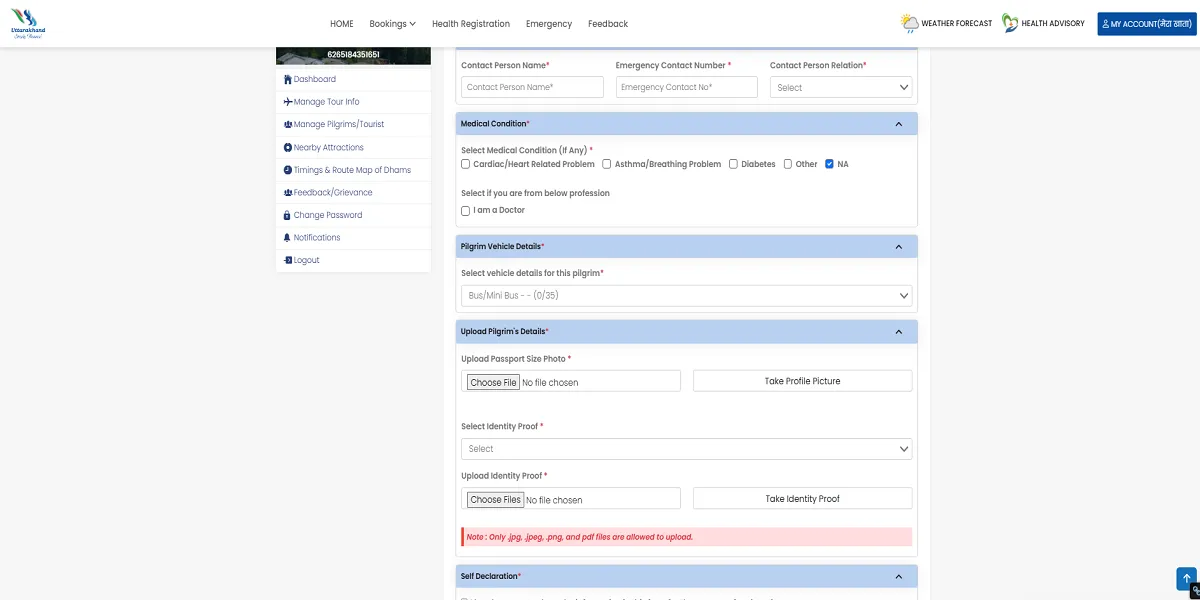Go to the Health Registration tab

coord(470,23)
